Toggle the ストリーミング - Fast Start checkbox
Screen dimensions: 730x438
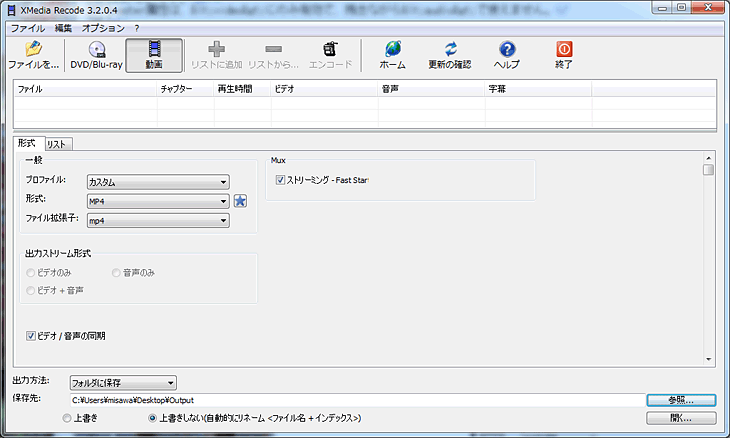click(280, 180)
